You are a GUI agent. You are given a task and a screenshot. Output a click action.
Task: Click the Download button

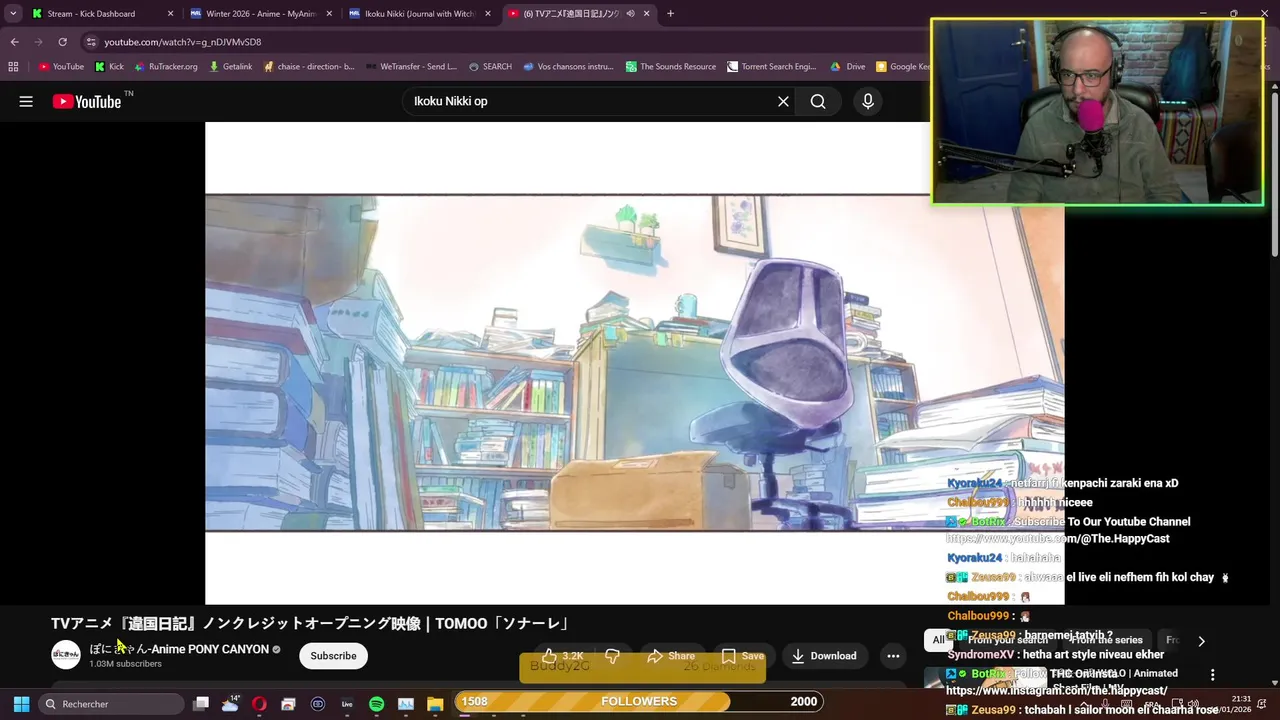pyautogui.click(x=824, y=656)
